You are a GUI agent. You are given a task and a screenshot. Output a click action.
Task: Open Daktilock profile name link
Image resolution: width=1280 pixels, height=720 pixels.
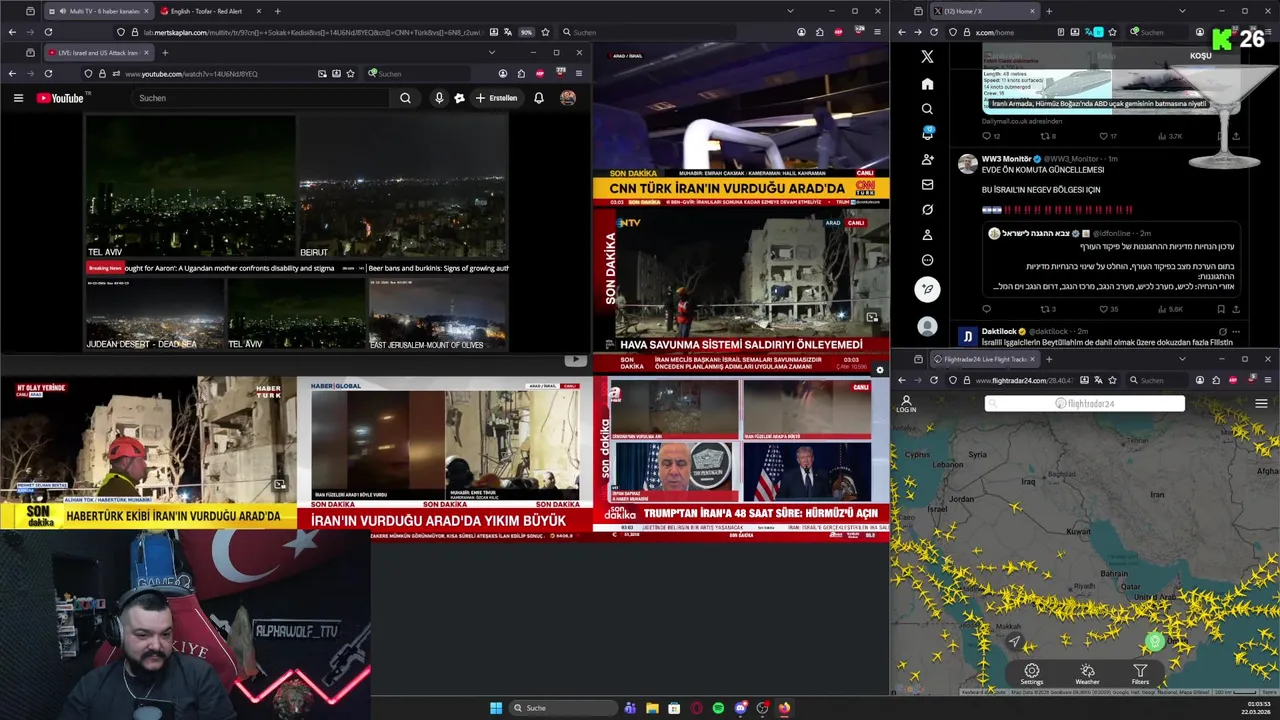pyautogui.click(x=999, y=331)
